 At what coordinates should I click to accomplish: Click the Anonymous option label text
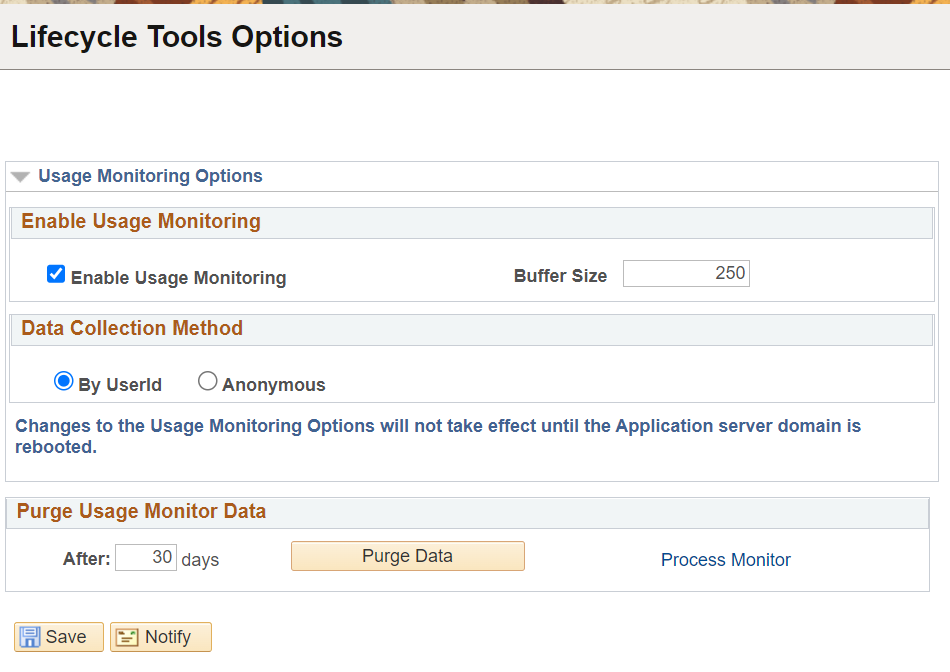click(x=273, y=385)
